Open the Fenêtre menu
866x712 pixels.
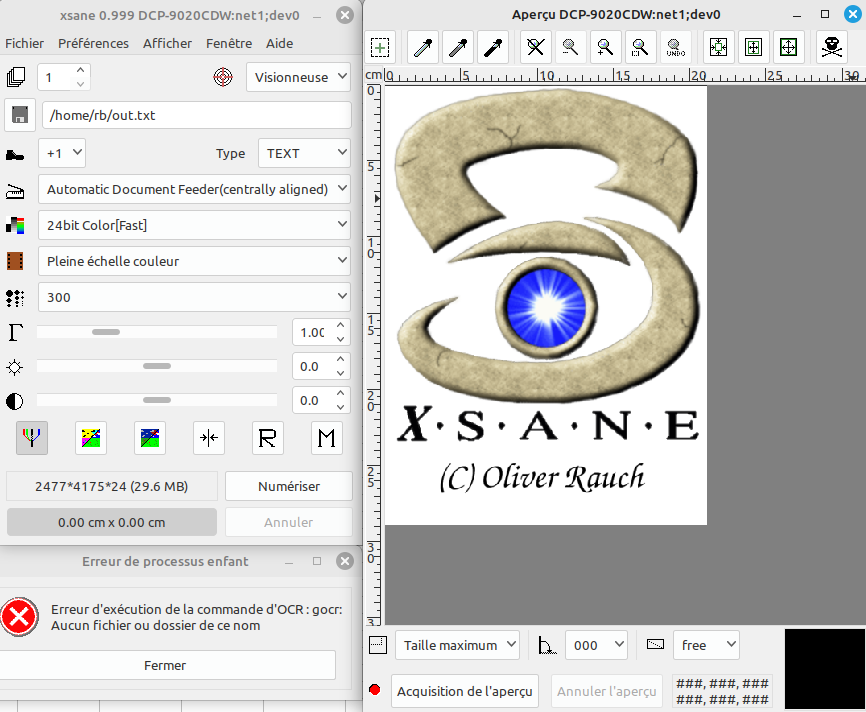click(x=229, y=43)
